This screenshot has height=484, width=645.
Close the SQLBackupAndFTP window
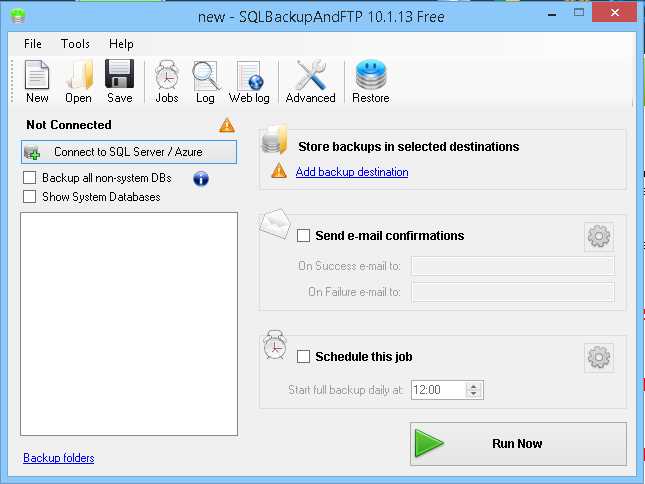pyautogui.click(x=615, y=12)
